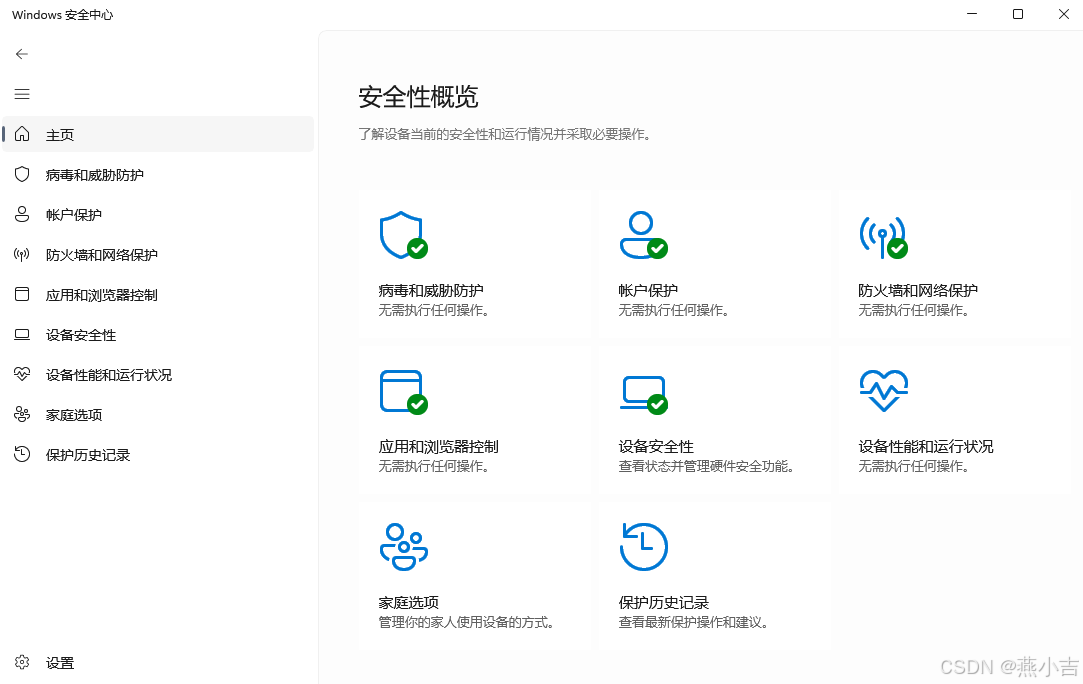Click the 应用和浏览器控制 card title
This screenshot has width=1083, height=684.
(x=438, y=447)
